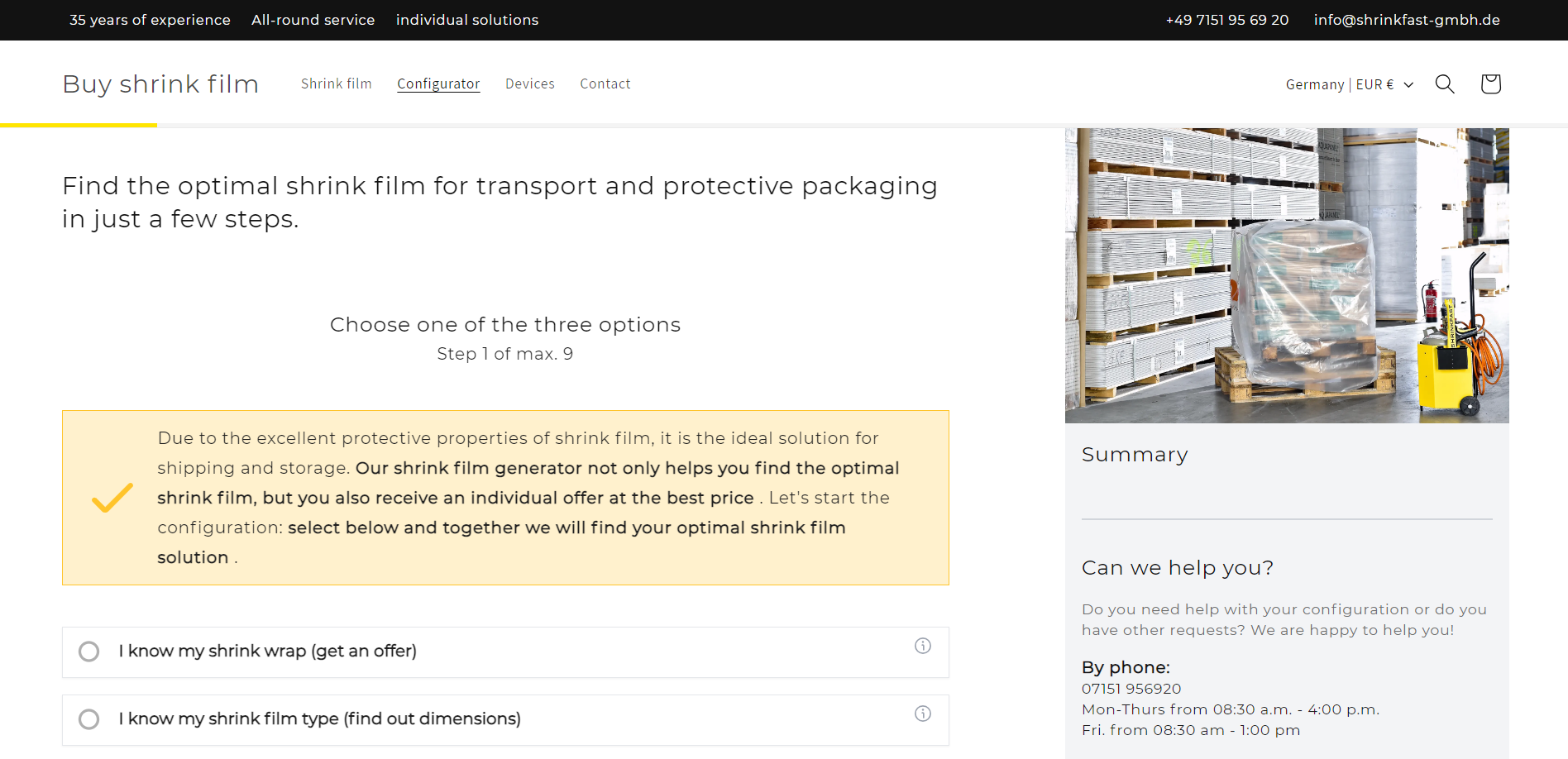Click info icon for shrink wrap option
The image size is (1568, 759).
923,646
